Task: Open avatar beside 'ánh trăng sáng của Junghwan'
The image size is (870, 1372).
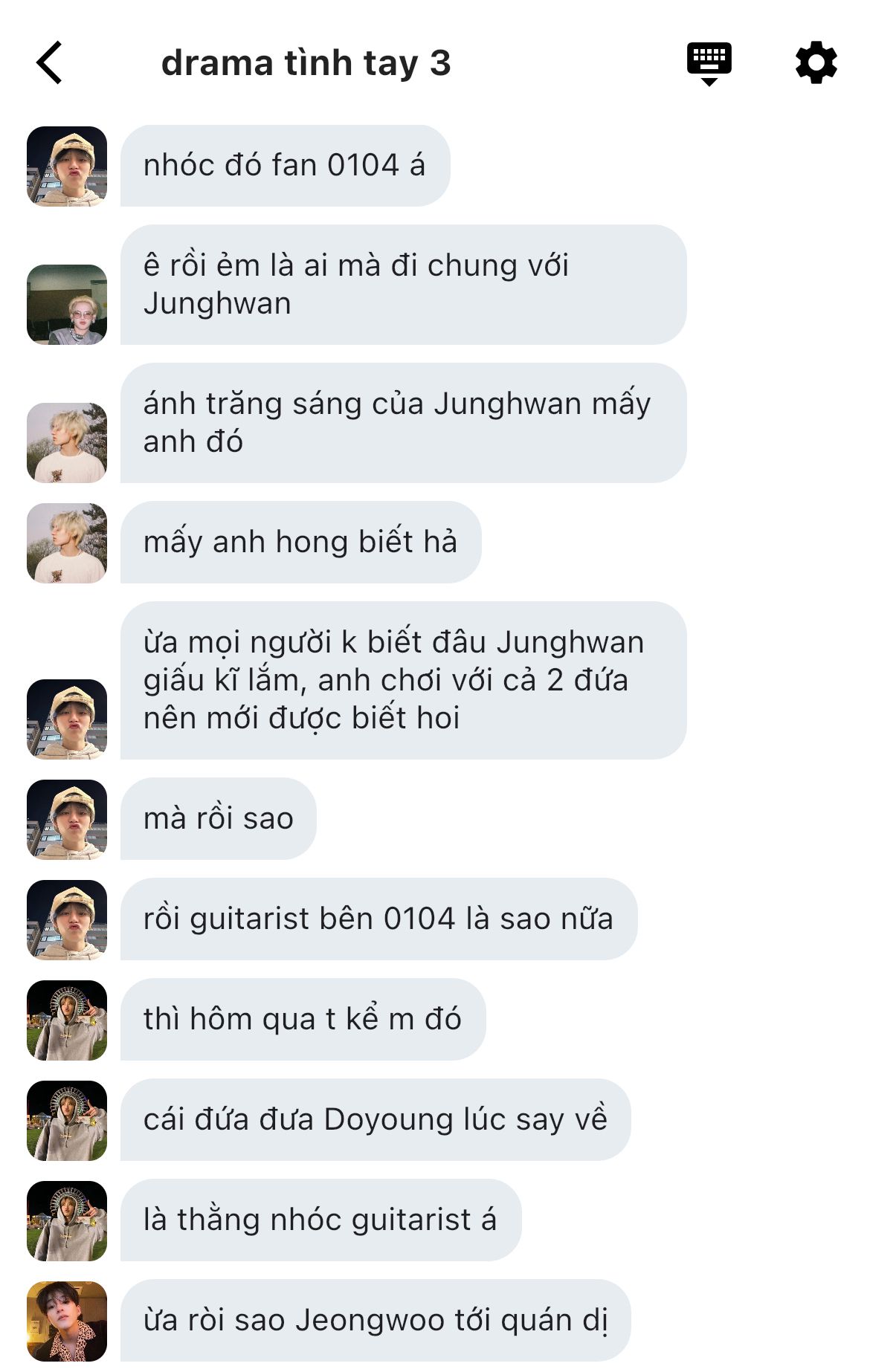Action: (x=67, y=443)
